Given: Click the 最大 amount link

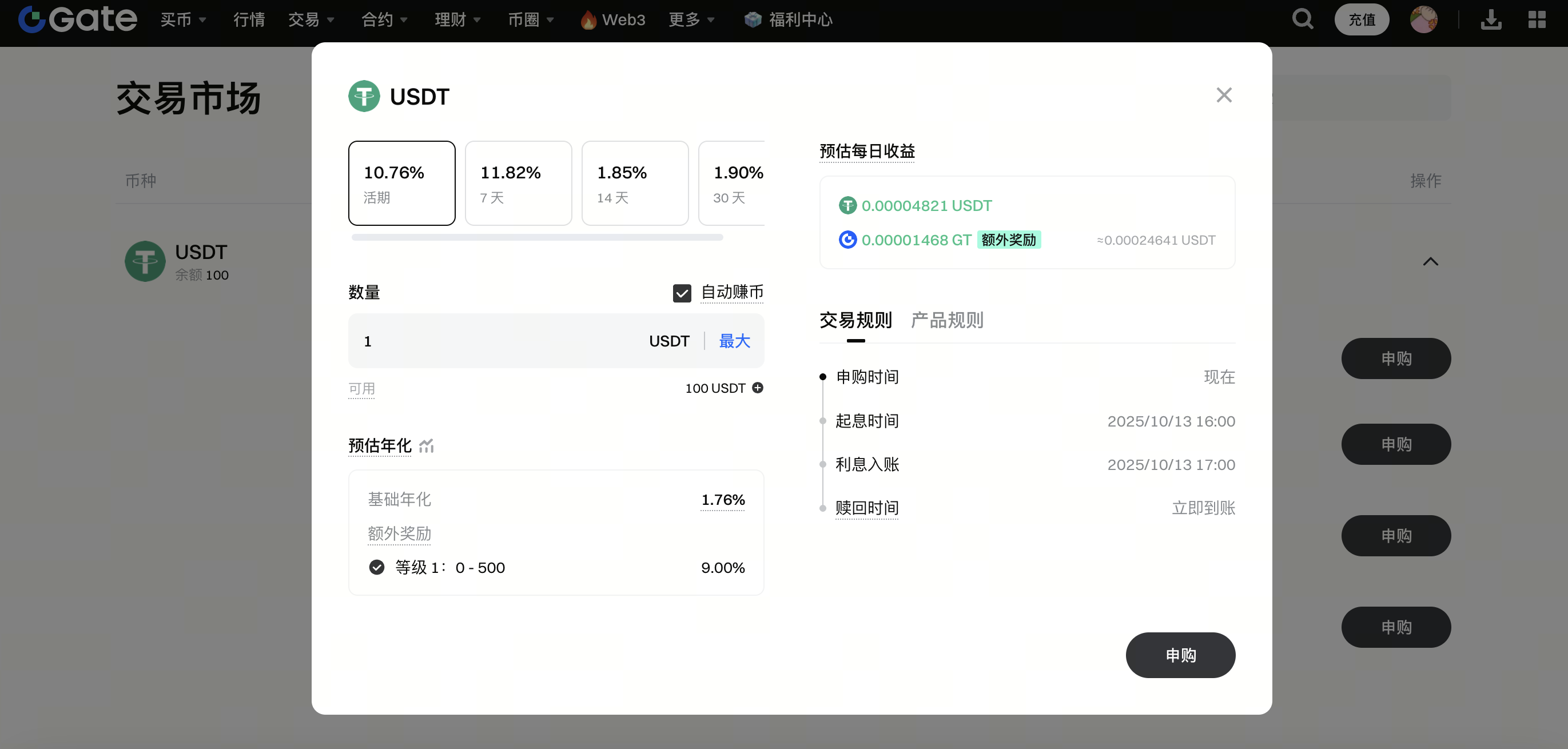Looking at the screenshot, I should pos(734,341).
